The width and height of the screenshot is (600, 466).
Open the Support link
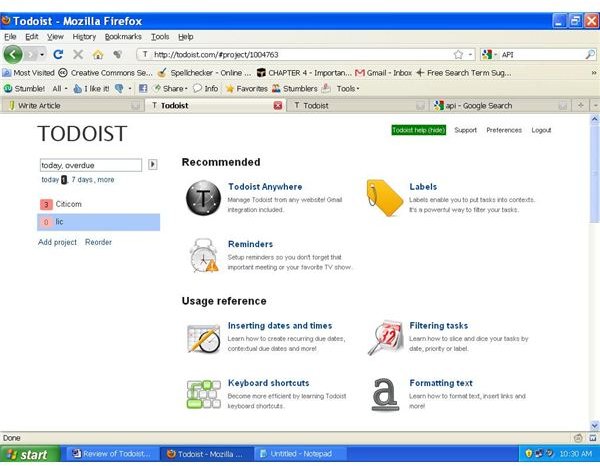pos(466,130)
